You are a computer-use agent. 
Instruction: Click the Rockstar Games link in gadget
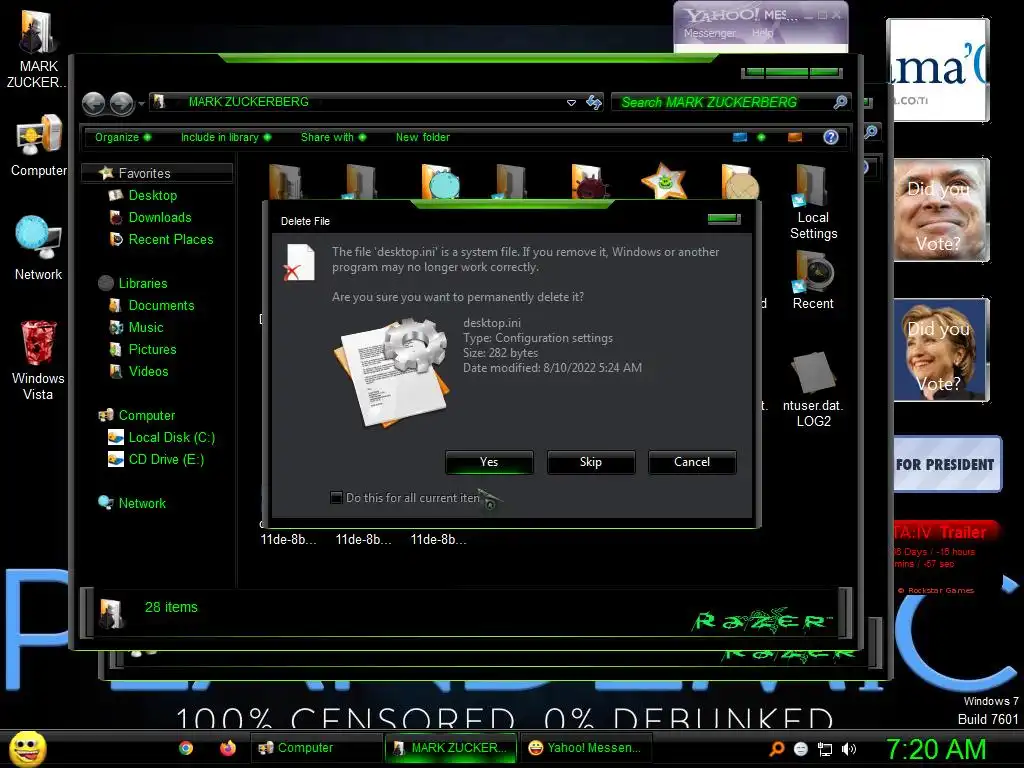tap(936, 590)
